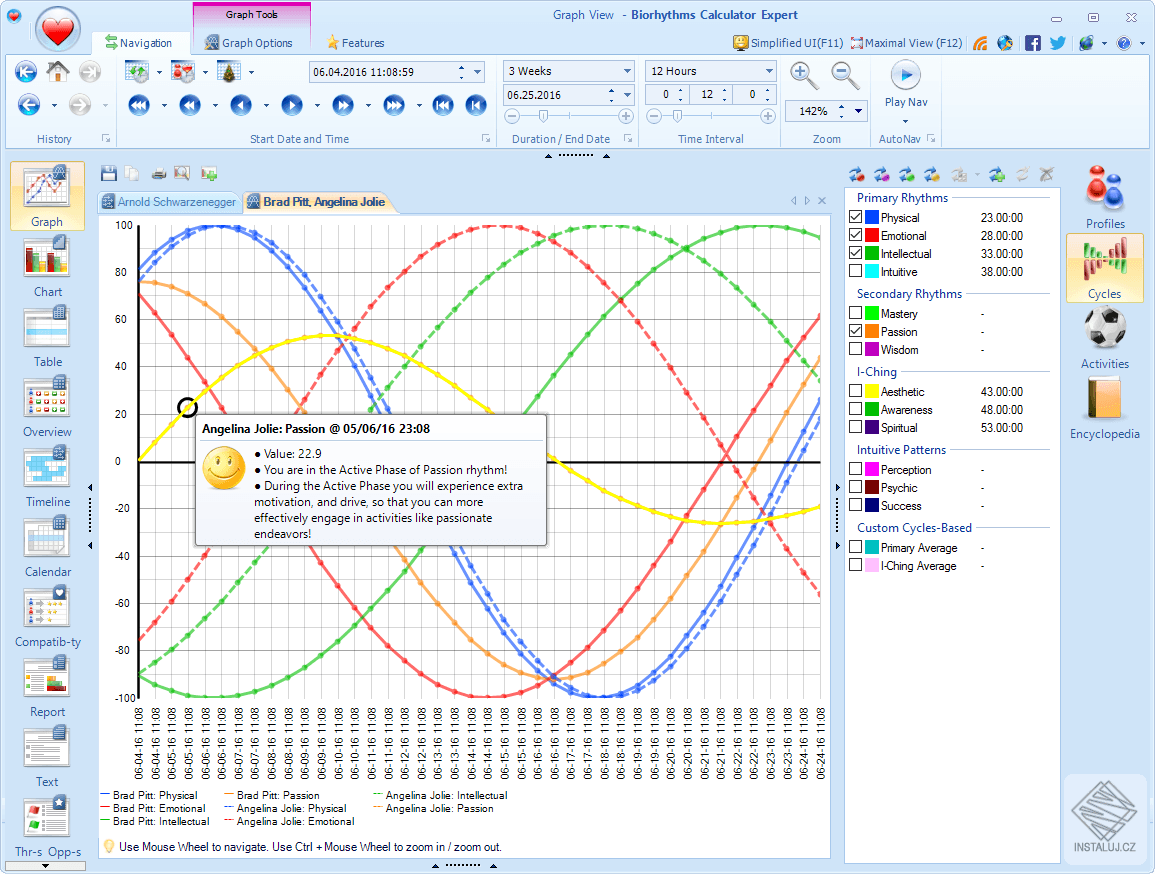Click the red heart application button
This screenshot has height=874, width=1155.
coord(58,31)
